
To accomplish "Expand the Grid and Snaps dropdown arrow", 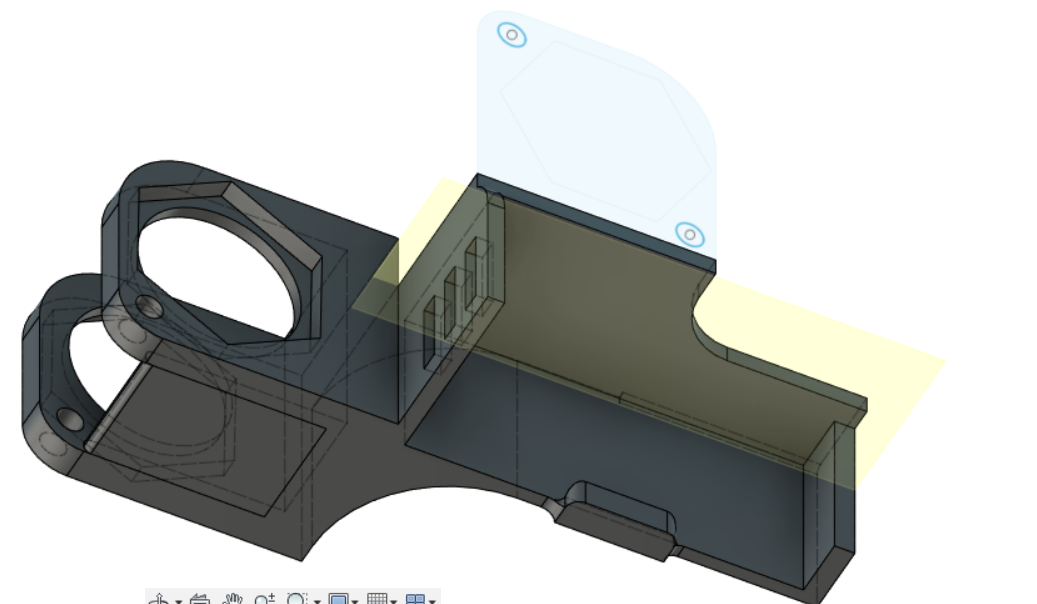I will click(394, 601).
